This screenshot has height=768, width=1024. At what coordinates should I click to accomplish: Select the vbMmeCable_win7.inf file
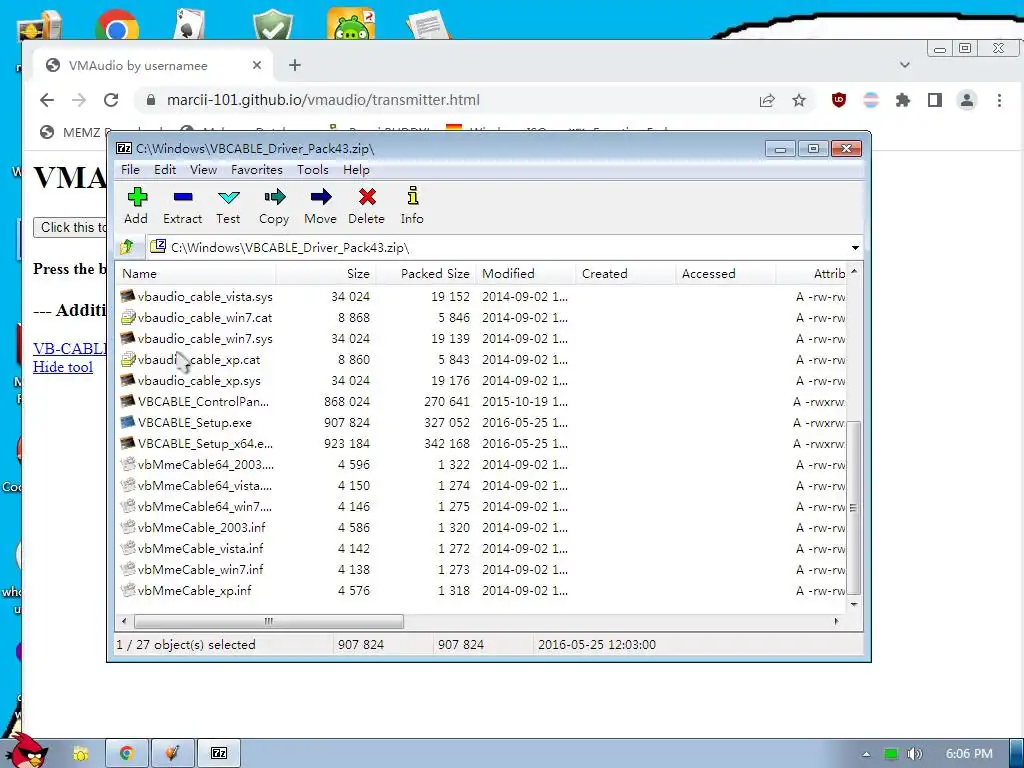coord(200,569)
